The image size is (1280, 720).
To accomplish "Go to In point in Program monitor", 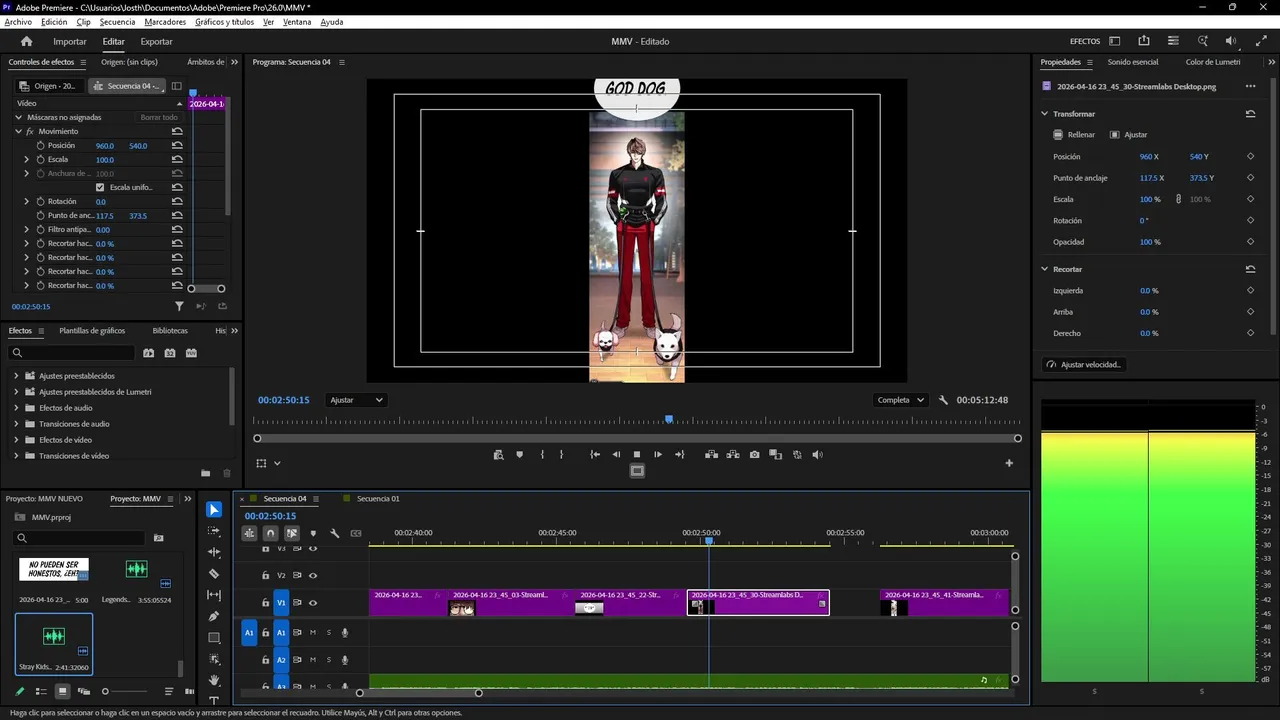I will (x=595, y=455).
